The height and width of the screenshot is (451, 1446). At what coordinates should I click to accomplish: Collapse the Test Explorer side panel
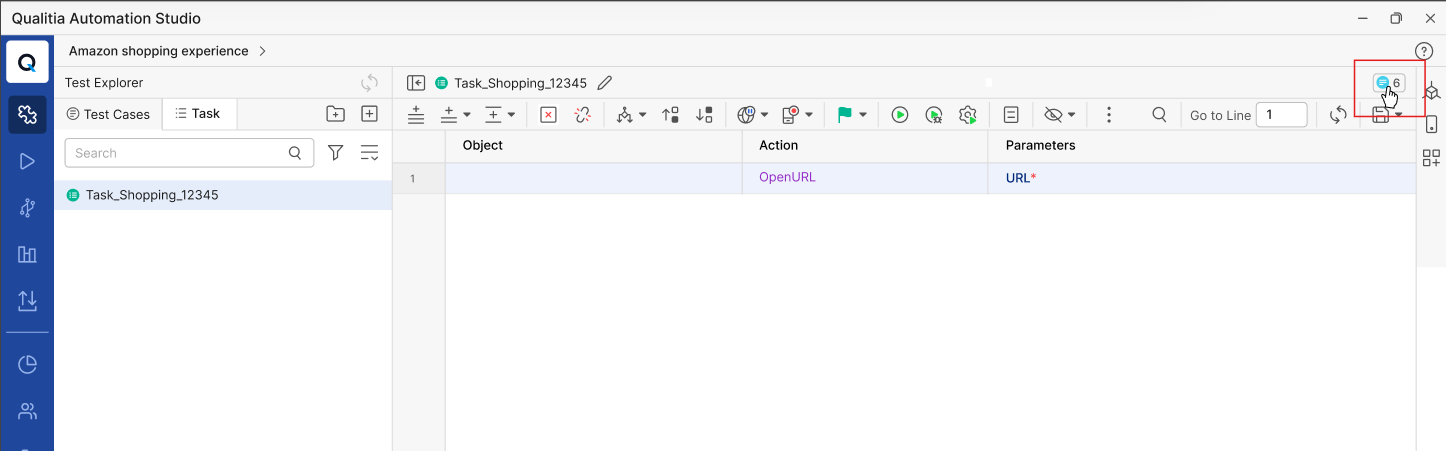417,83
